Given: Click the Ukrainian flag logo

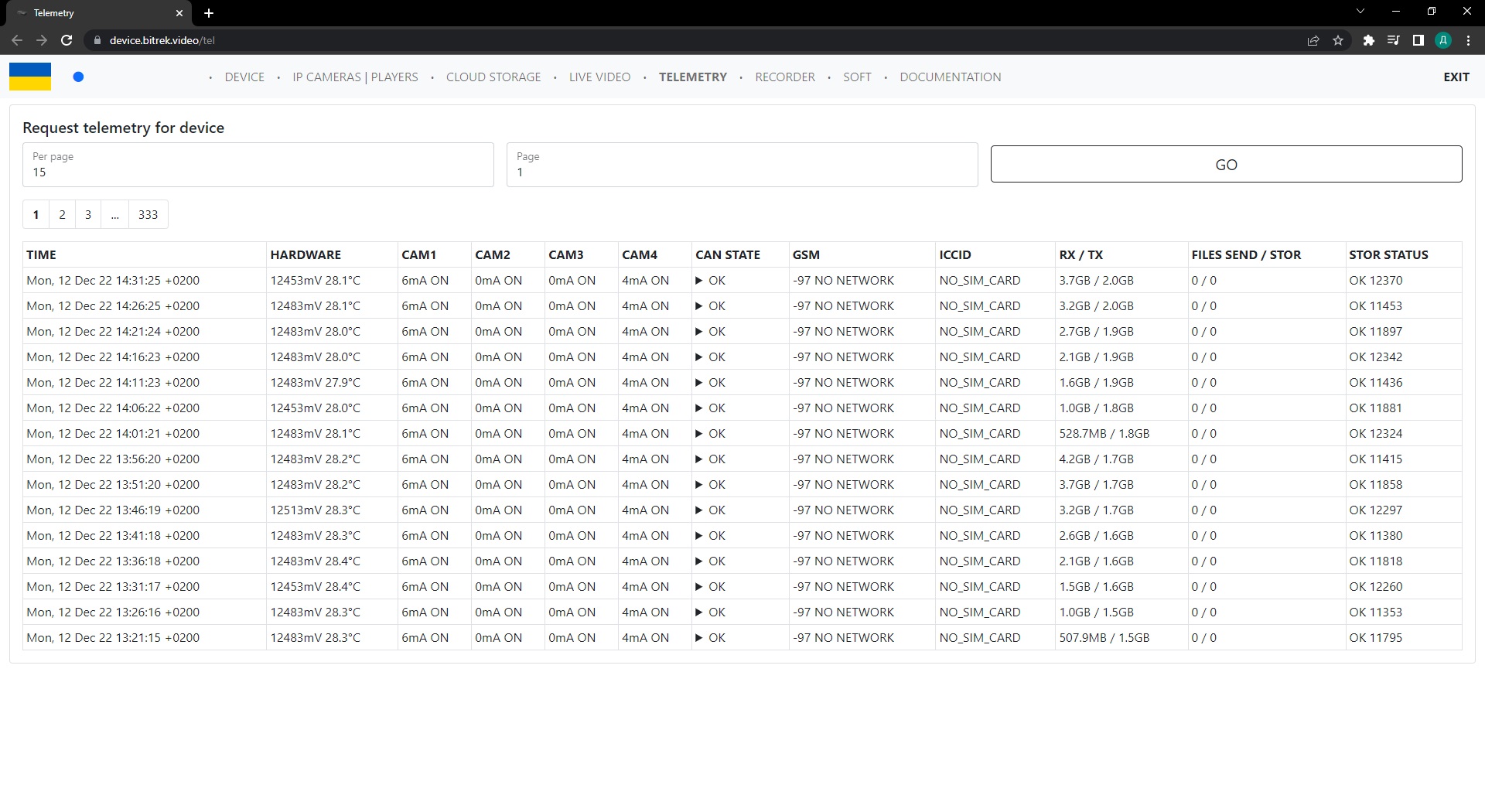Looking at the screenshot, I should (x=30, y=77).
